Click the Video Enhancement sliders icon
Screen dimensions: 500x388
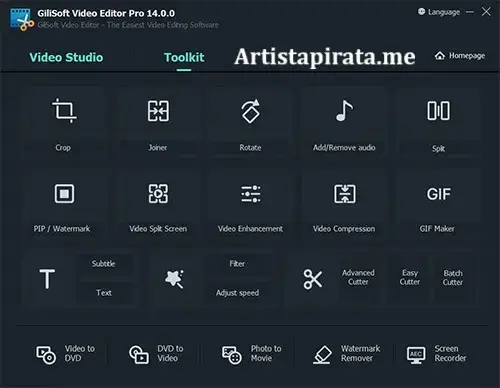[251, 194]
